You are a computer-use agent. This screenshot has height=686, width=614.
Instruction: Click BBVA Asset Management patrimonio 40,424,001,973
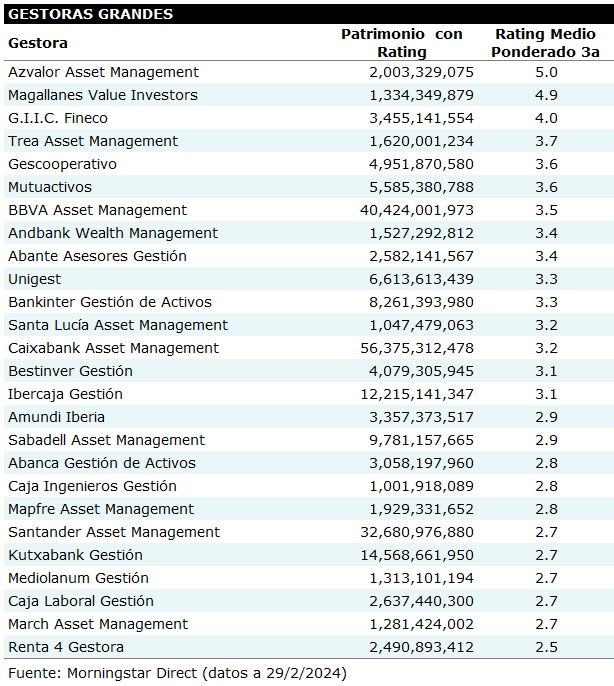pos(416,210)
